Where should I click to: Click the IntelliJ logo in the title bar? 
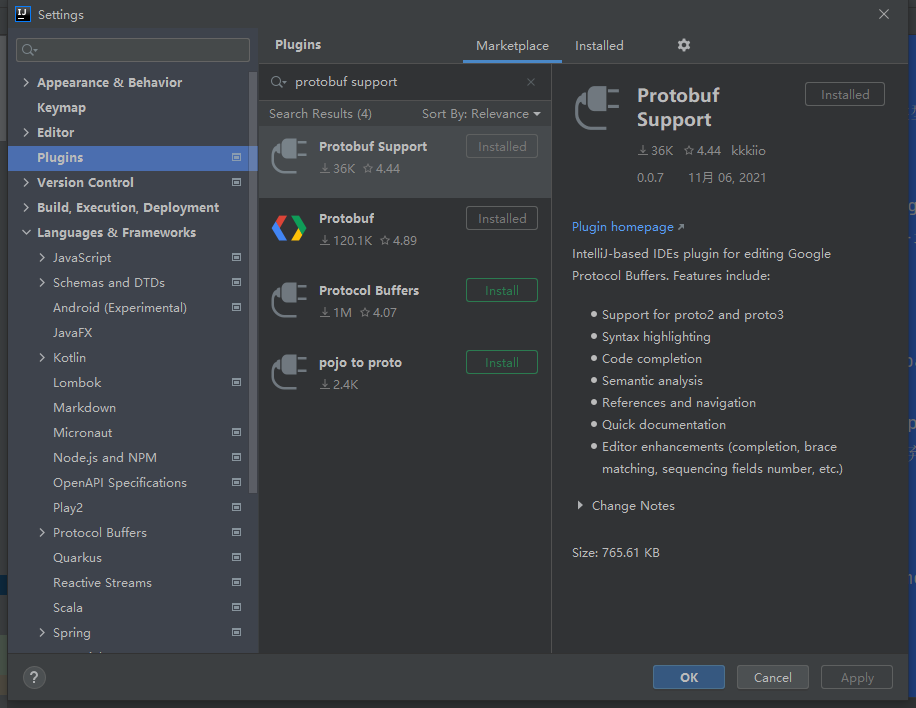coord(22,14)
